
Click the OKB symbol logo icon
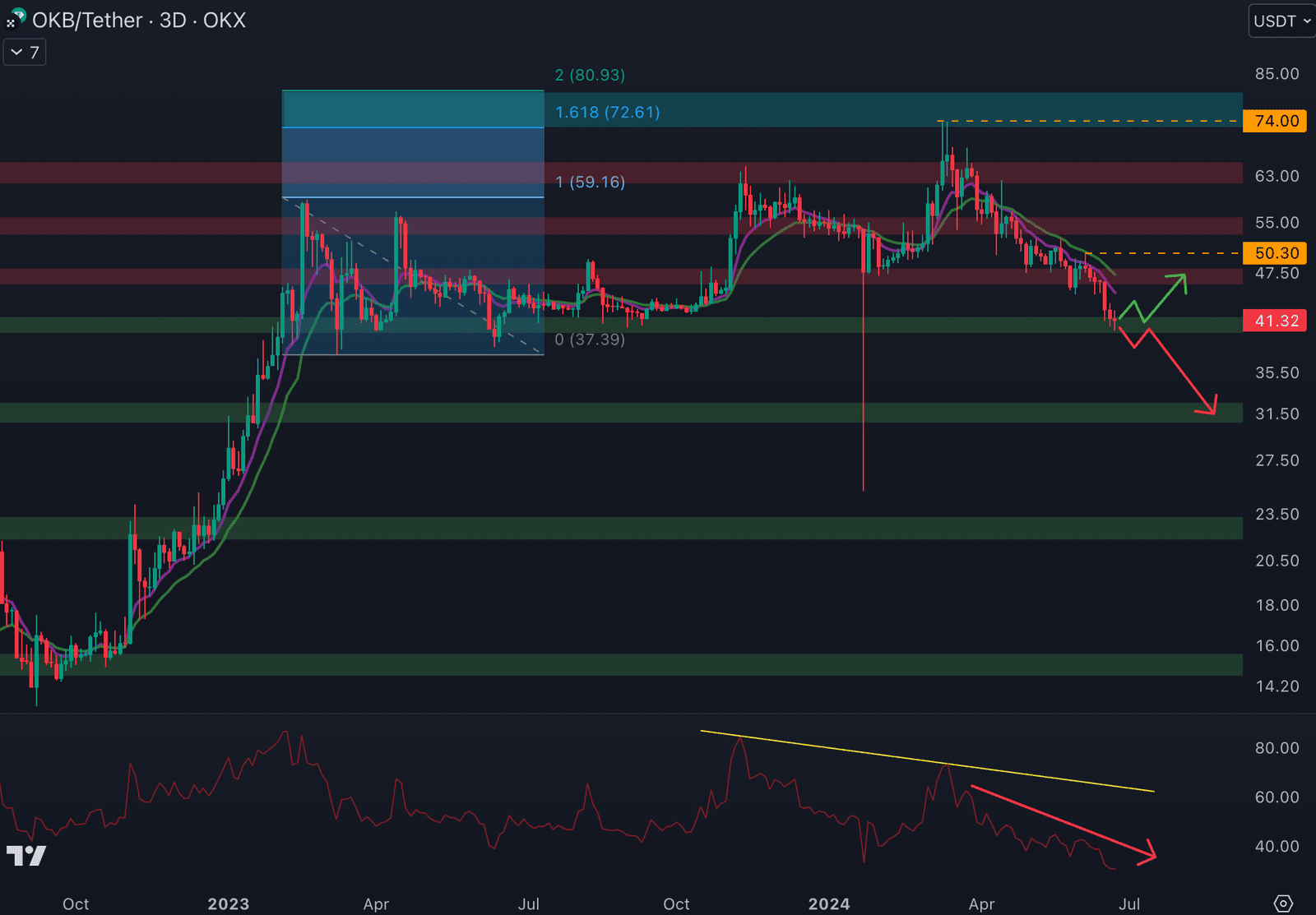(x=16, y=18)
